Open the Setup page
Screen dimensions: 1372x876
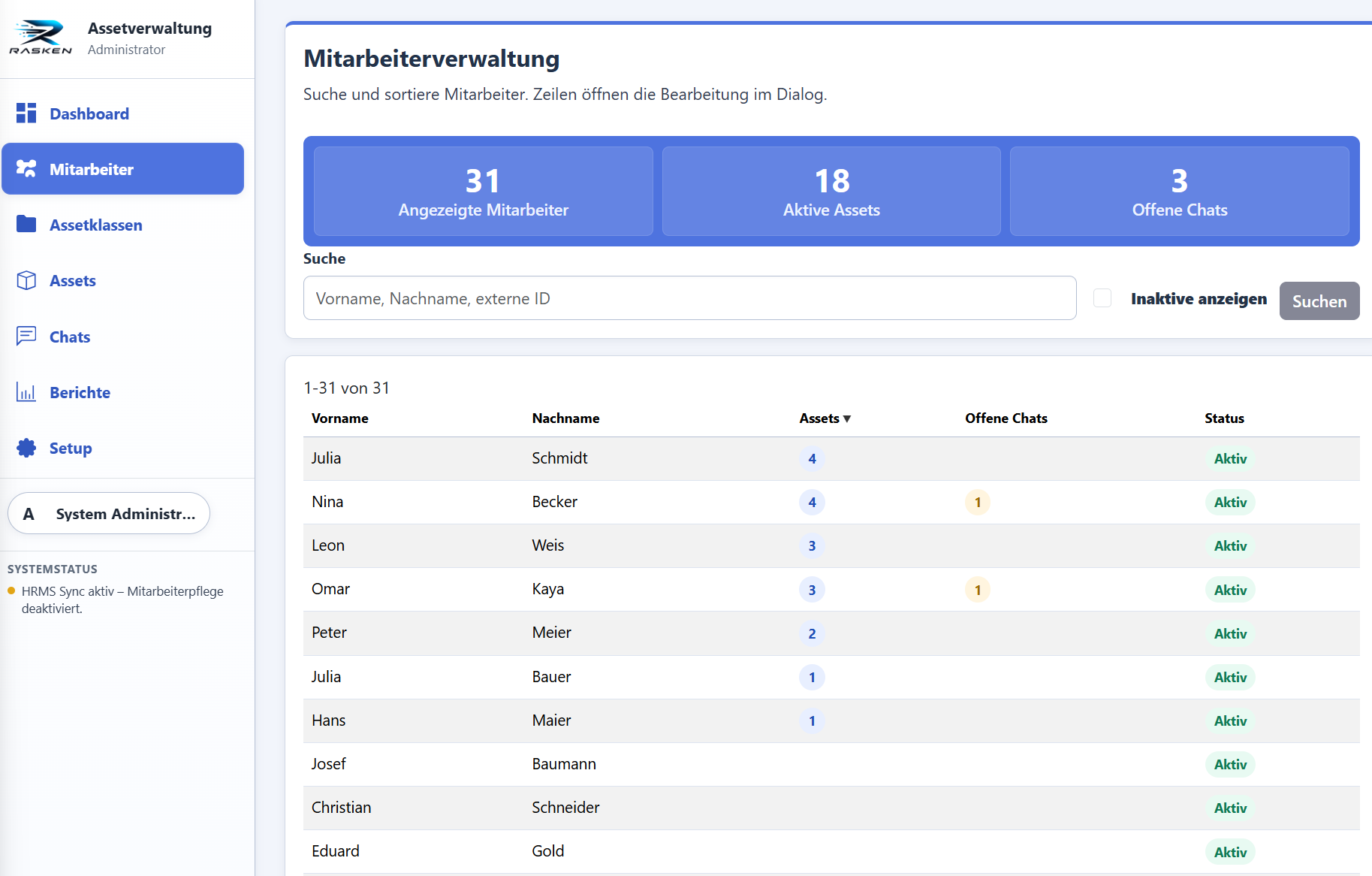point(123,448)
